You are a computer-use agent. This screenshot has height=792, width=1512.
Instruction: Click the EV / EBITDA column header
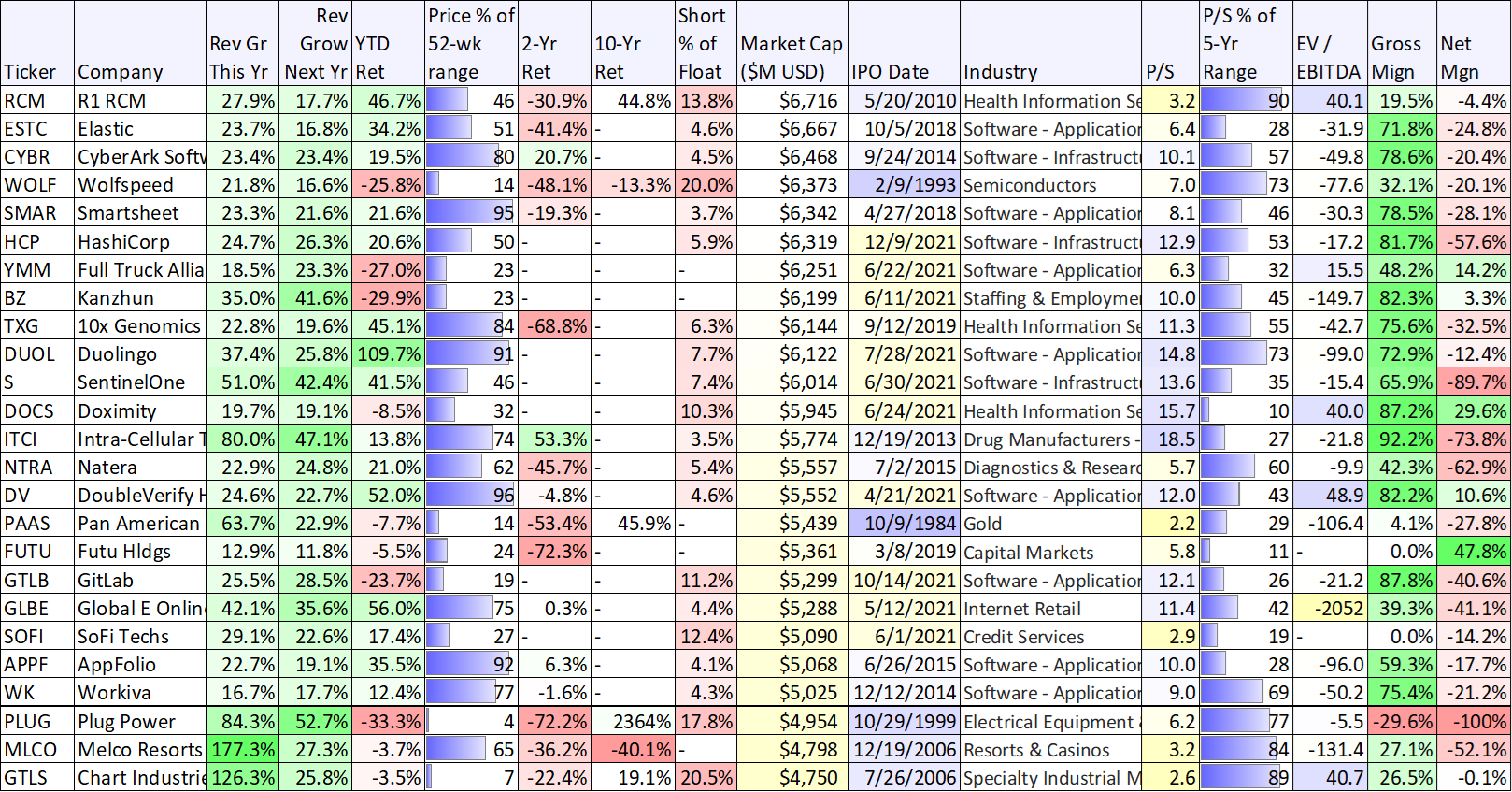pos(1330,44)
